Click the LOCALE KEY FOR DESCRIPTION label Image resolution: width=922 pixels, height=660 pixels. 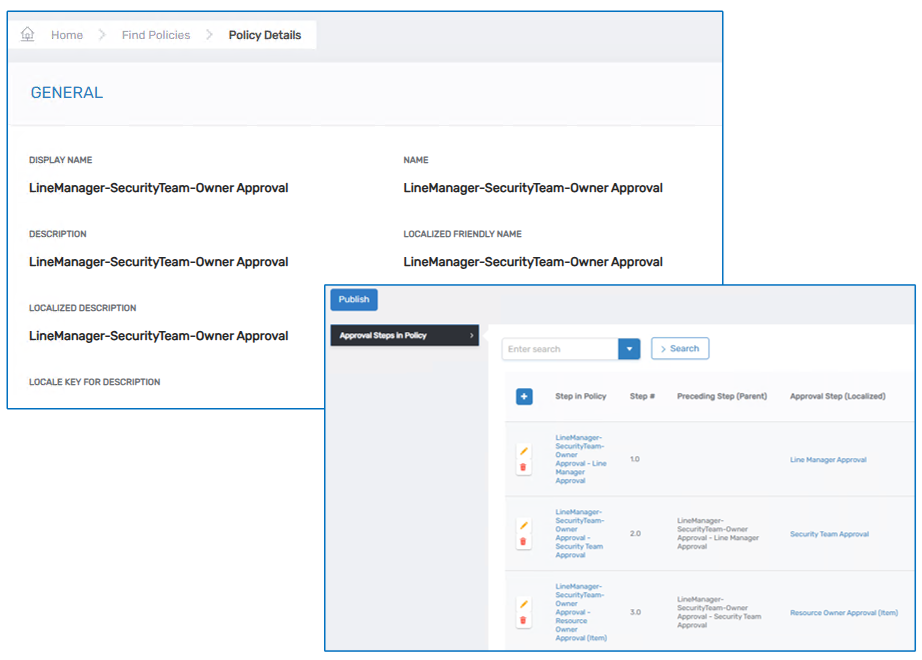94,382
